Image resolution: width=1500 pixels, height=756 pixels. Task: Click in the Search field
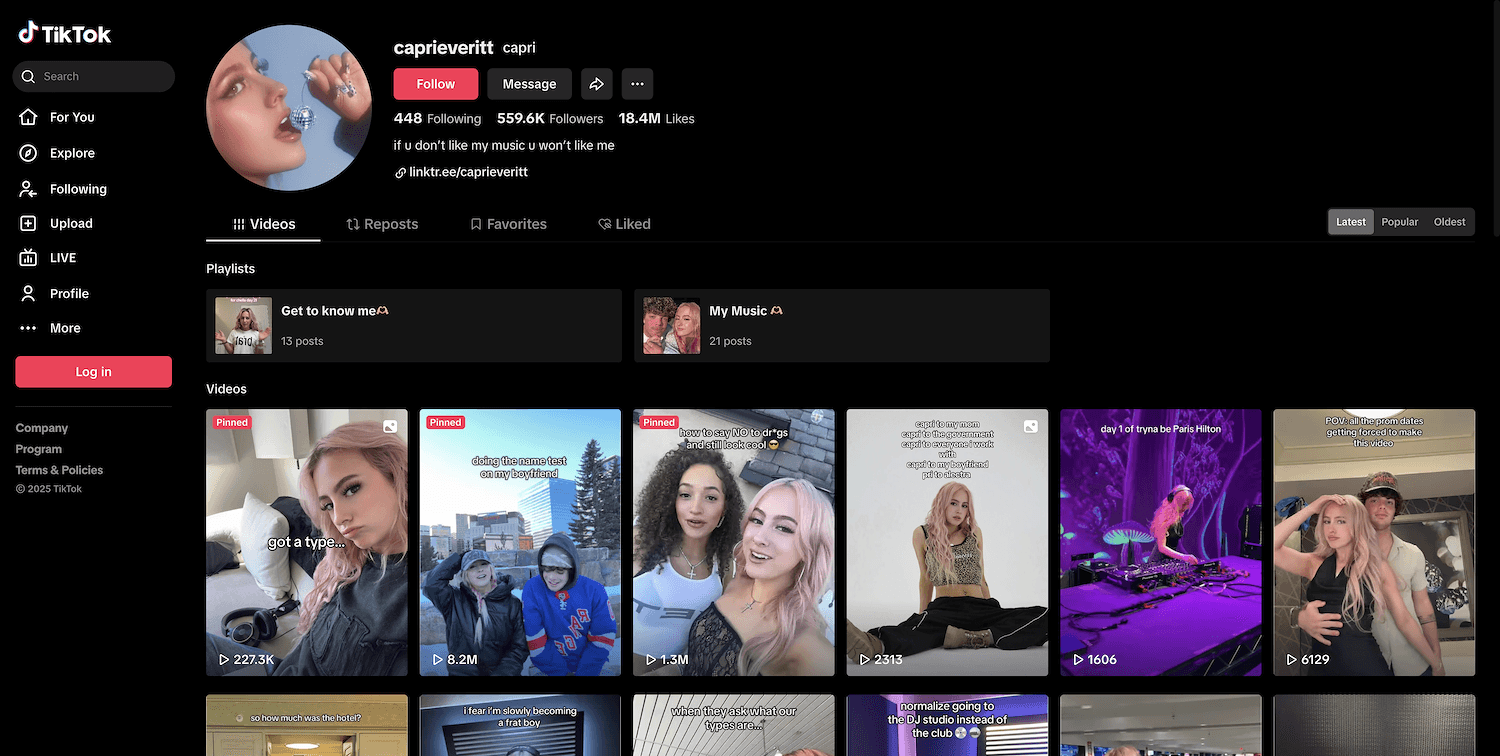(x=100, y=76)
